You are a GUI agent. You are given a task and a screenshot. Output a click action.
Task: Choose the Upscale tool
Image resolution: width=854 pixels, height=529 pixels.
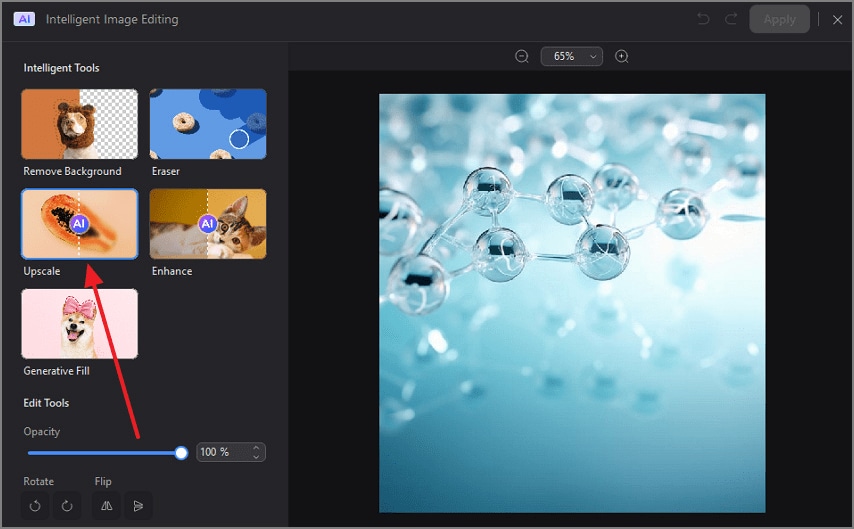click(x=80, y=224)
